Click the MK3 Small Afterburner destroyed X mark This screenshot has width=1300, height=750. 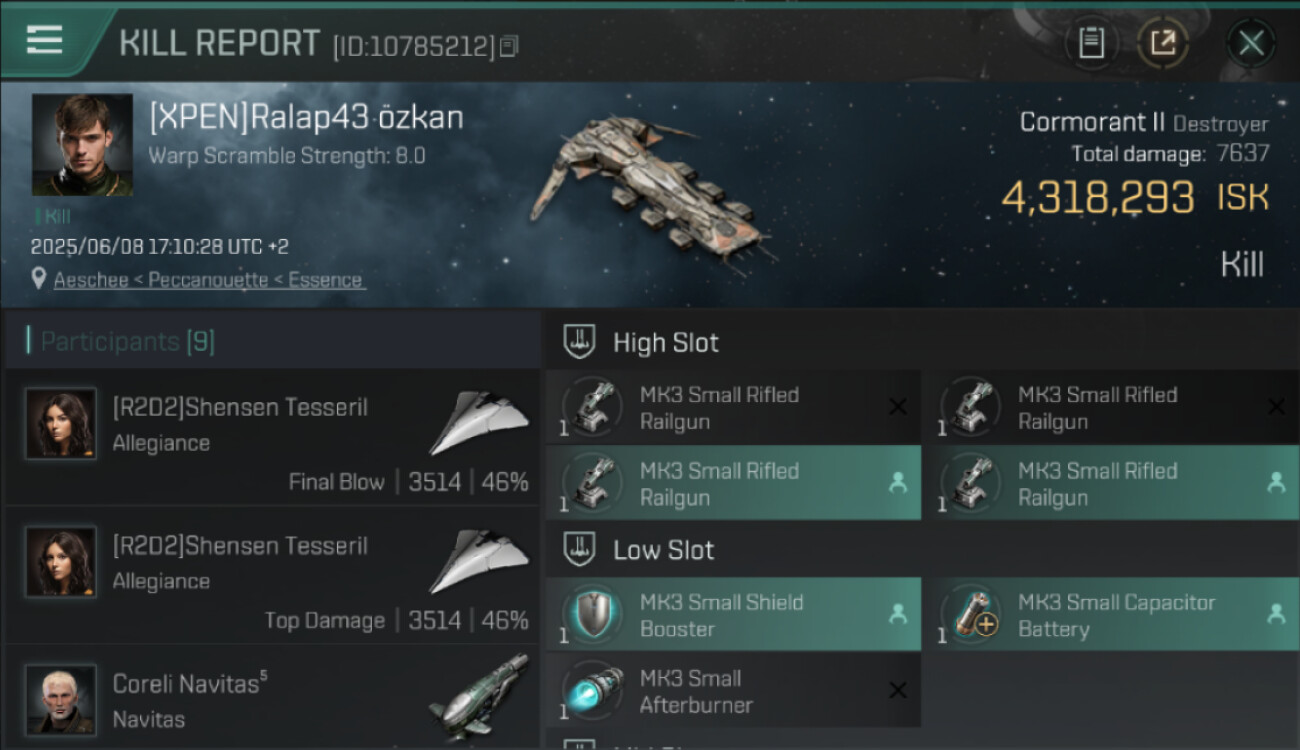[898, 690]
